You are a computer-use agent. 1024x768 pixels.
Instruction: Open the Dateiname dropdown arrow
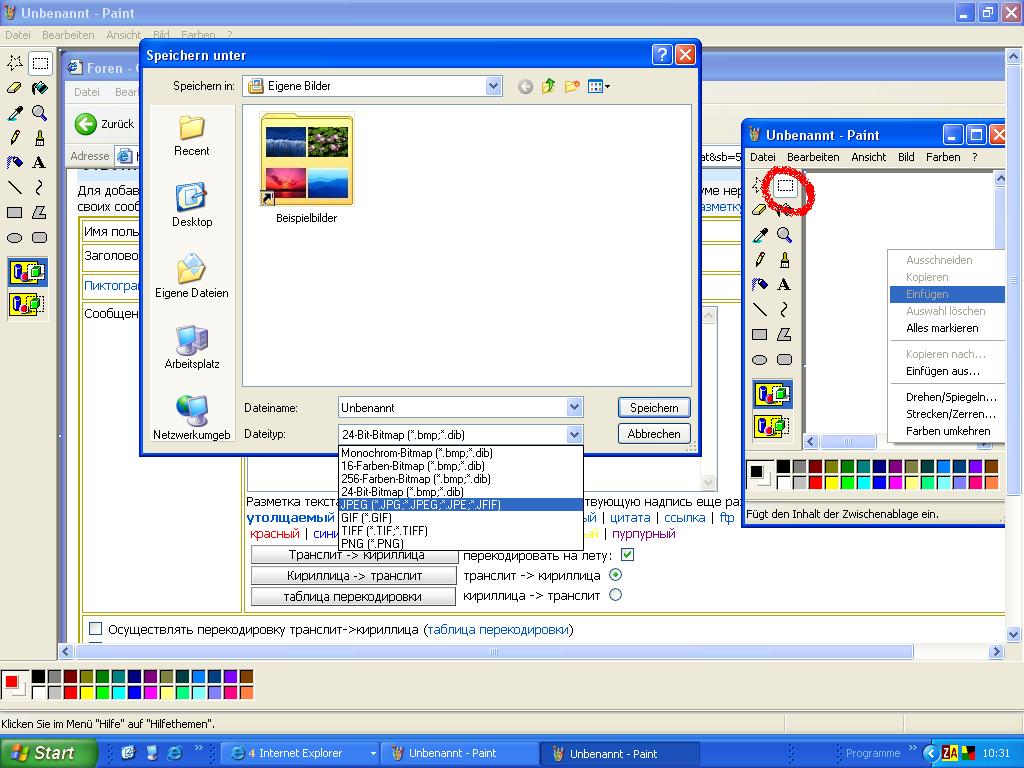pos(574,407)
